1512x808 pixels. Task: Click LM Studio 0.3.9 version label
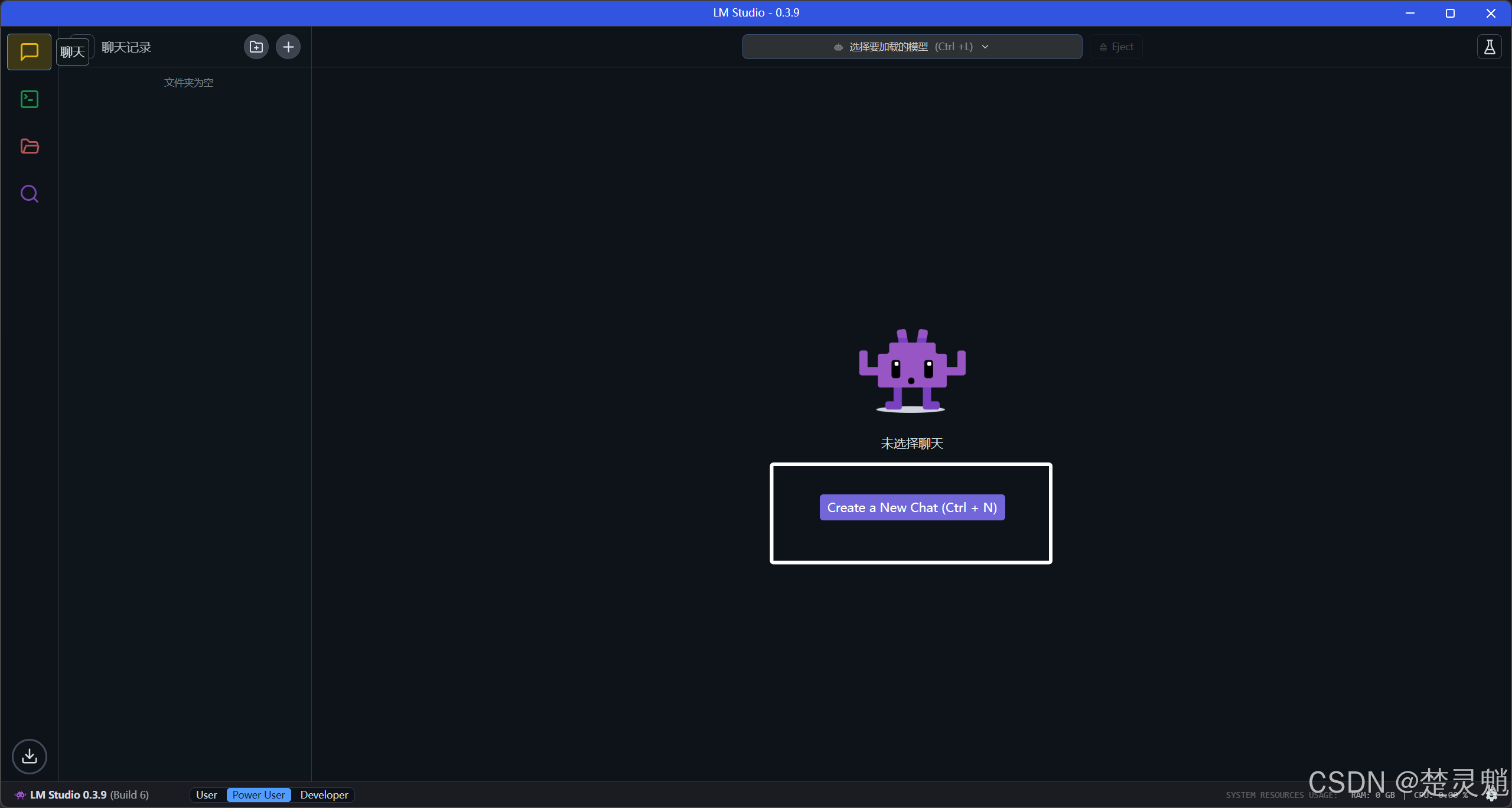tap(68, 795)
